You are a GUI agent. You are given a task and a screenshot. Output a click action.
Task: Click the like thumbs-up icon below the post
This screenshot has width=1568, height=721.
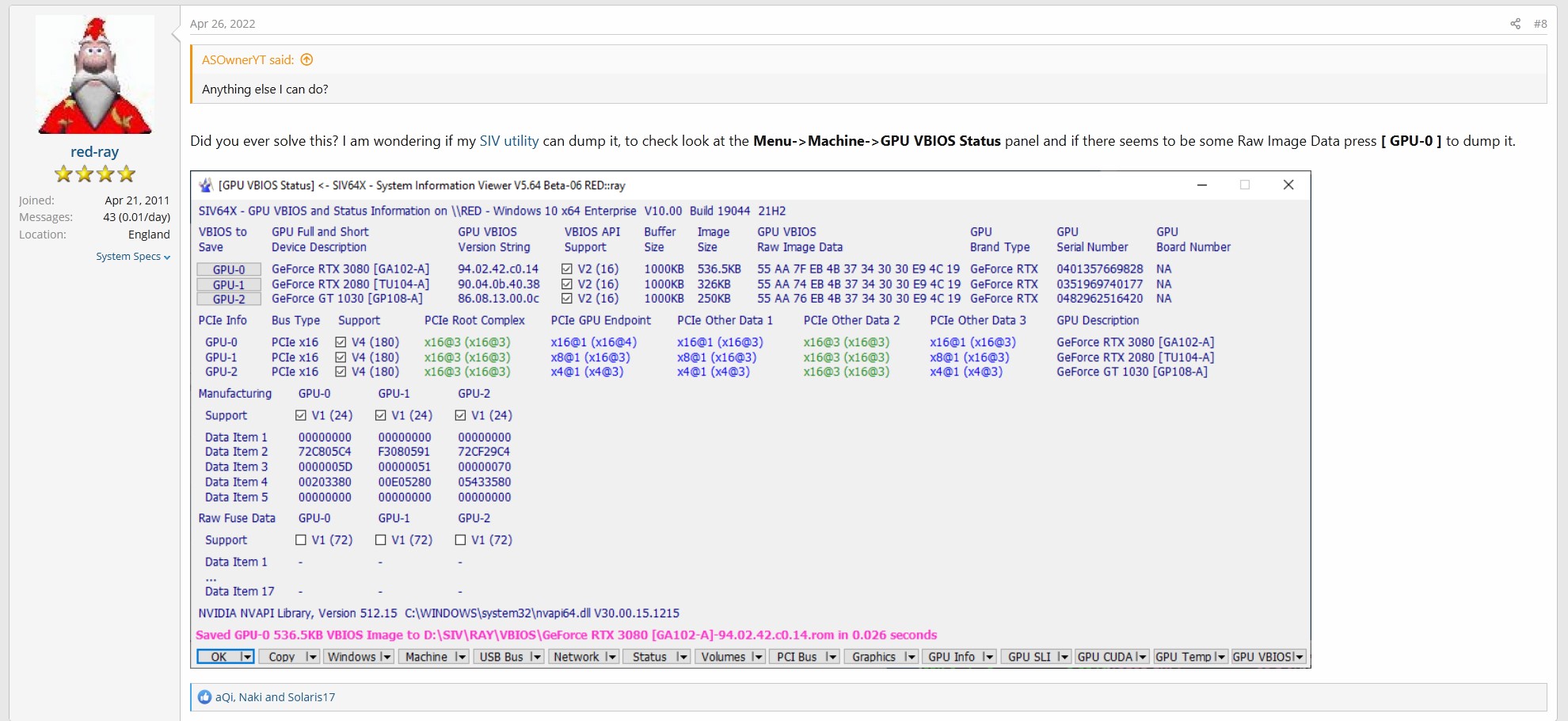[x=204, y=697]
